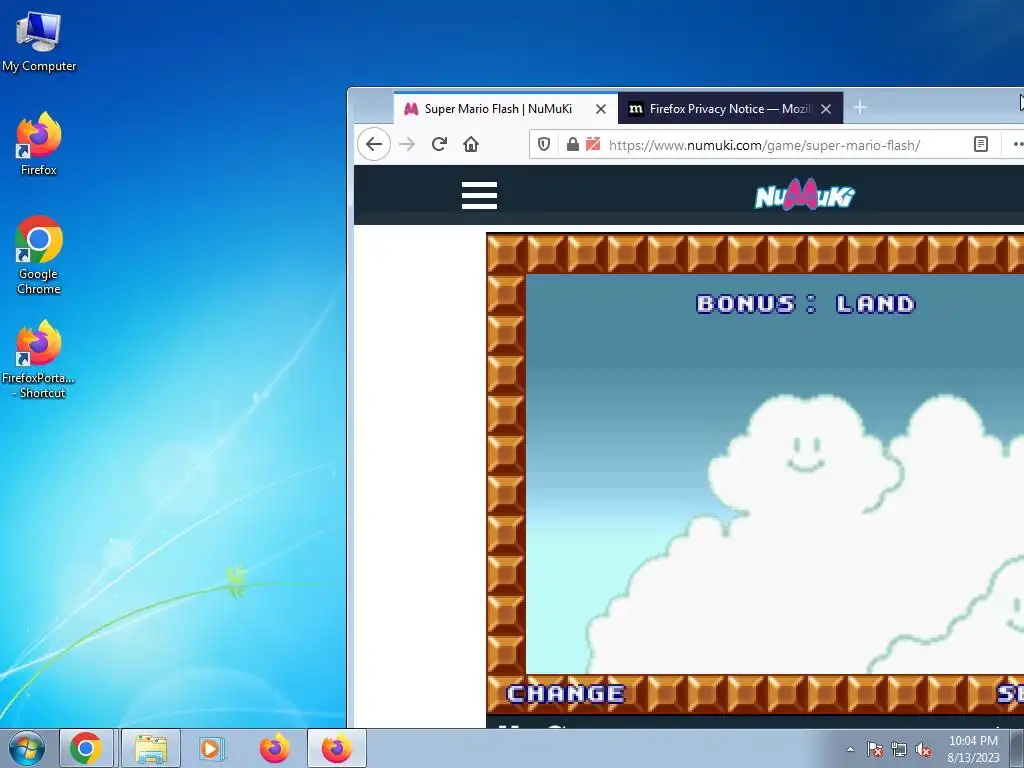Select the Firefox desktop shortcut
1024x768 pixels.
click(x=39, y=144)
